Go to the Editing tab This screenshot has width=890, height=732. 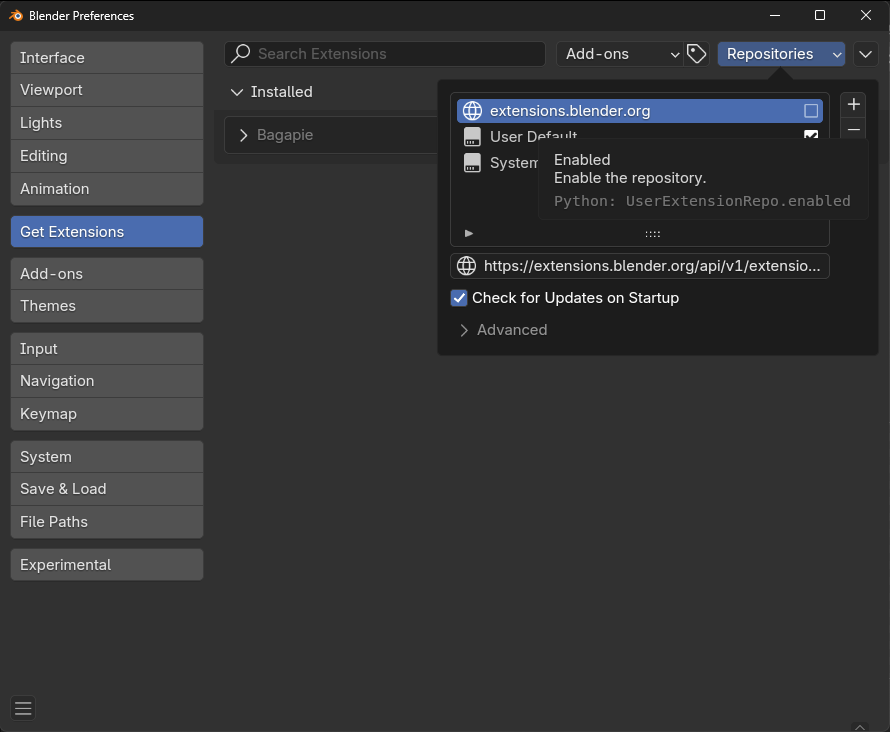click(x=107, y=156)
